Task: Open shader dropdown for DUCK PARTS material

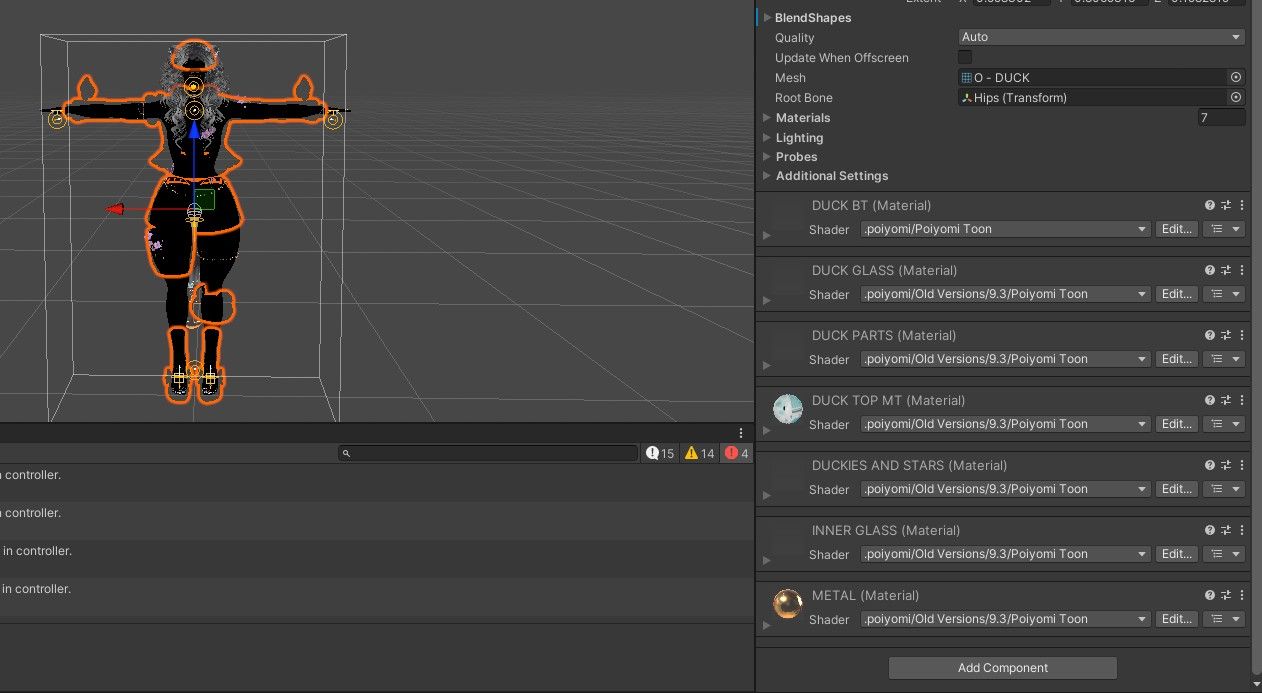Action: pos(1005,359)
